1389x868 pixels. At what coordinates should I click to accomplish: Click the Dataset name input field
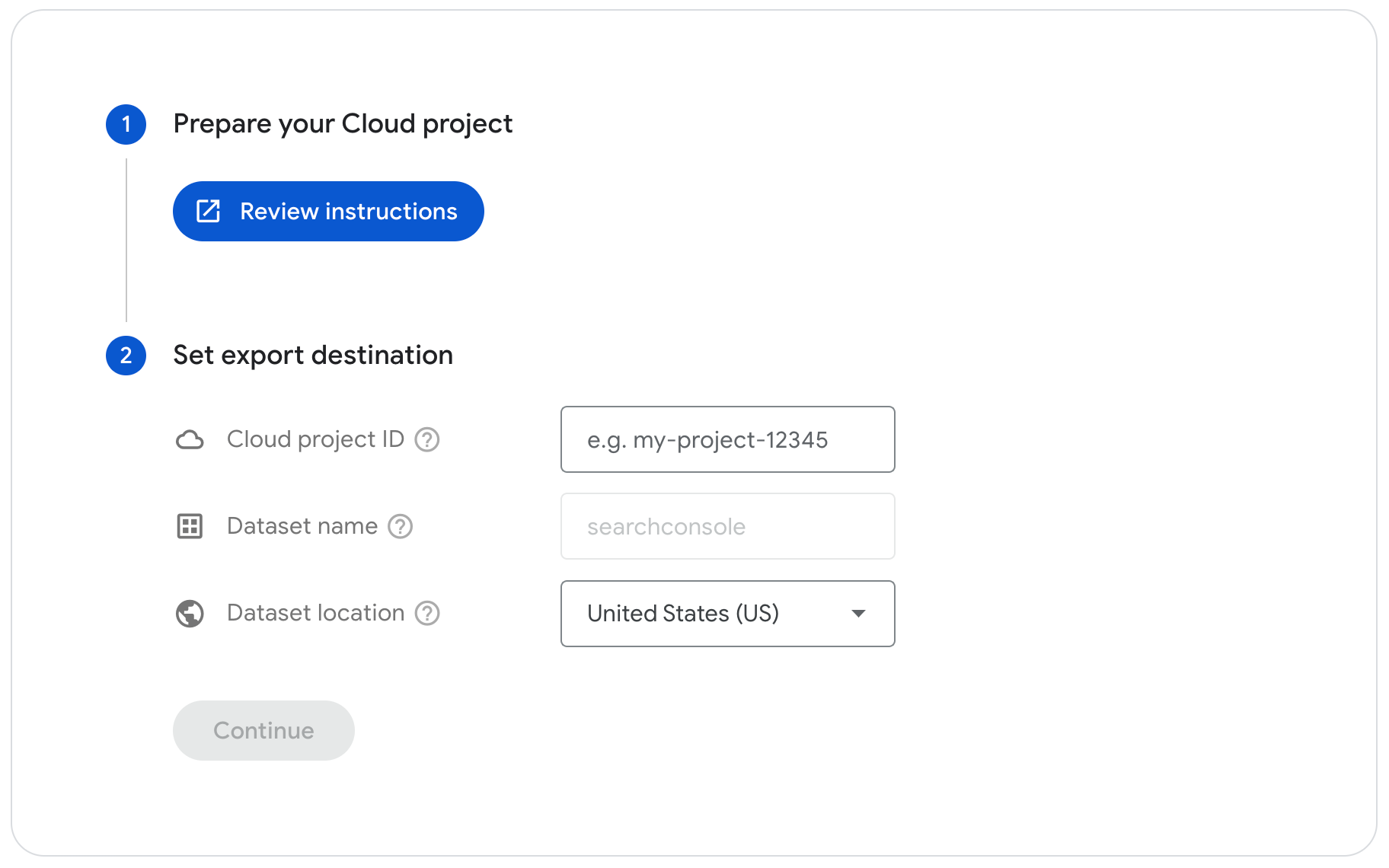(726, 525)
